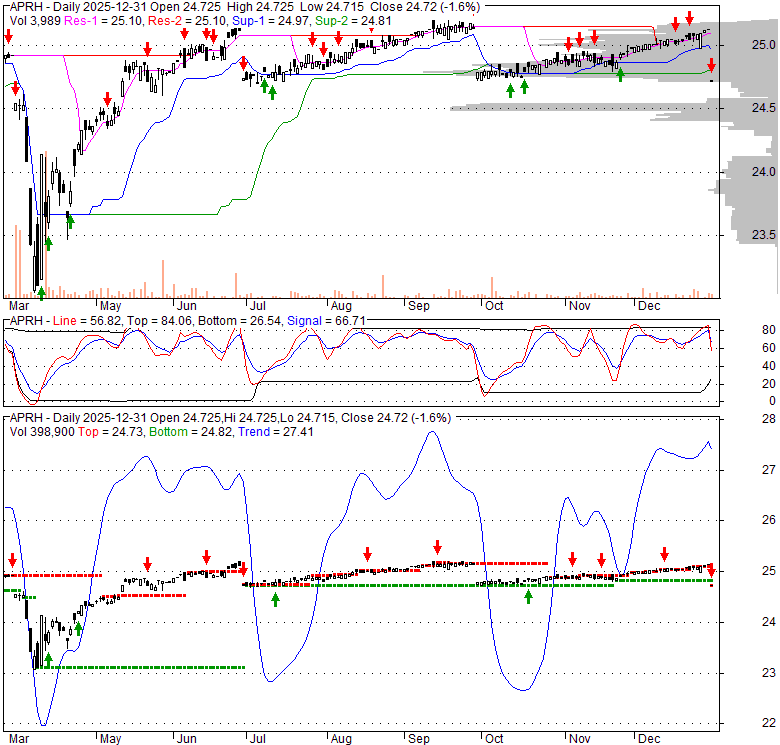Click the rightmost red arrow at the December close in the top chart
This screenshot has height=745, width=780.
(711, 66)
